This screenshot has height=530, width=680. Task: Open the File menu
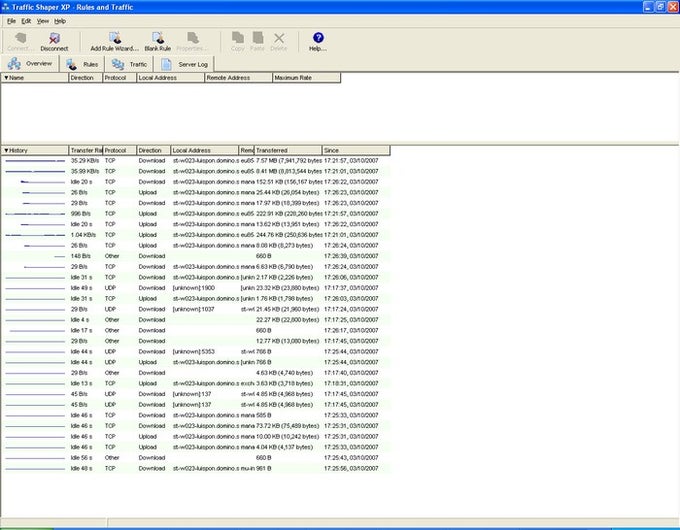(x=11, y=21)
